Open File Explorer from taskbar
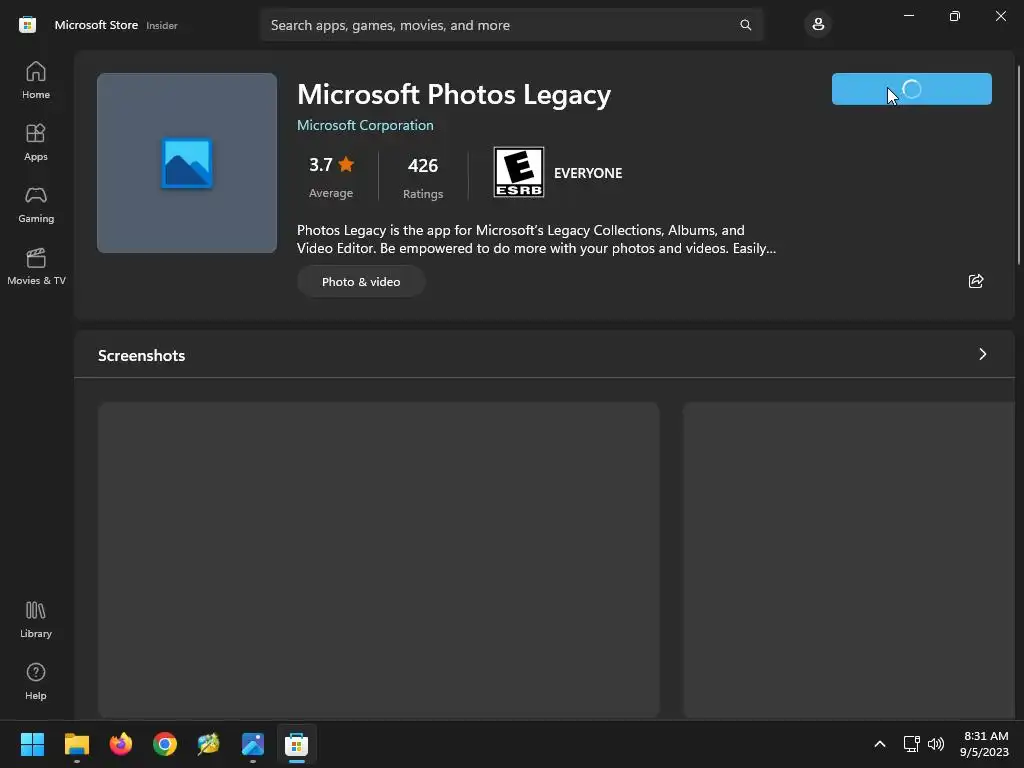The image size is (1024, 768). 76,744
